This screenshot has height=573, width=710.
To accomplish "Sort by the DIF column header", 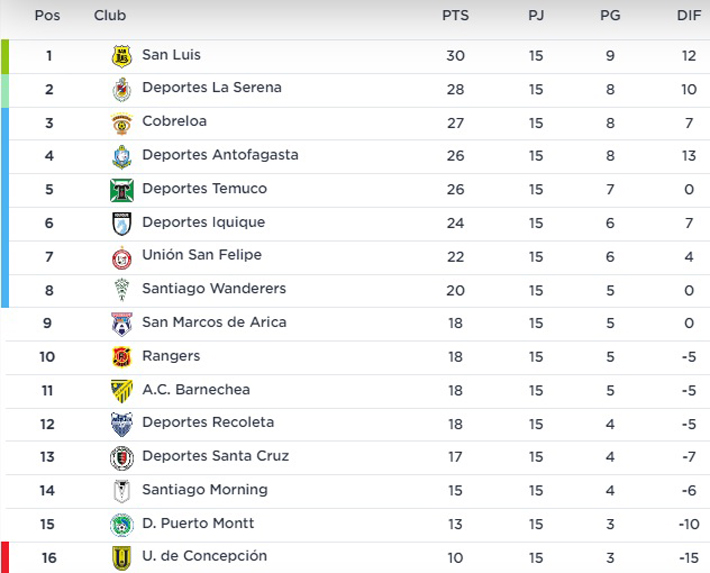I will point(689,16).
